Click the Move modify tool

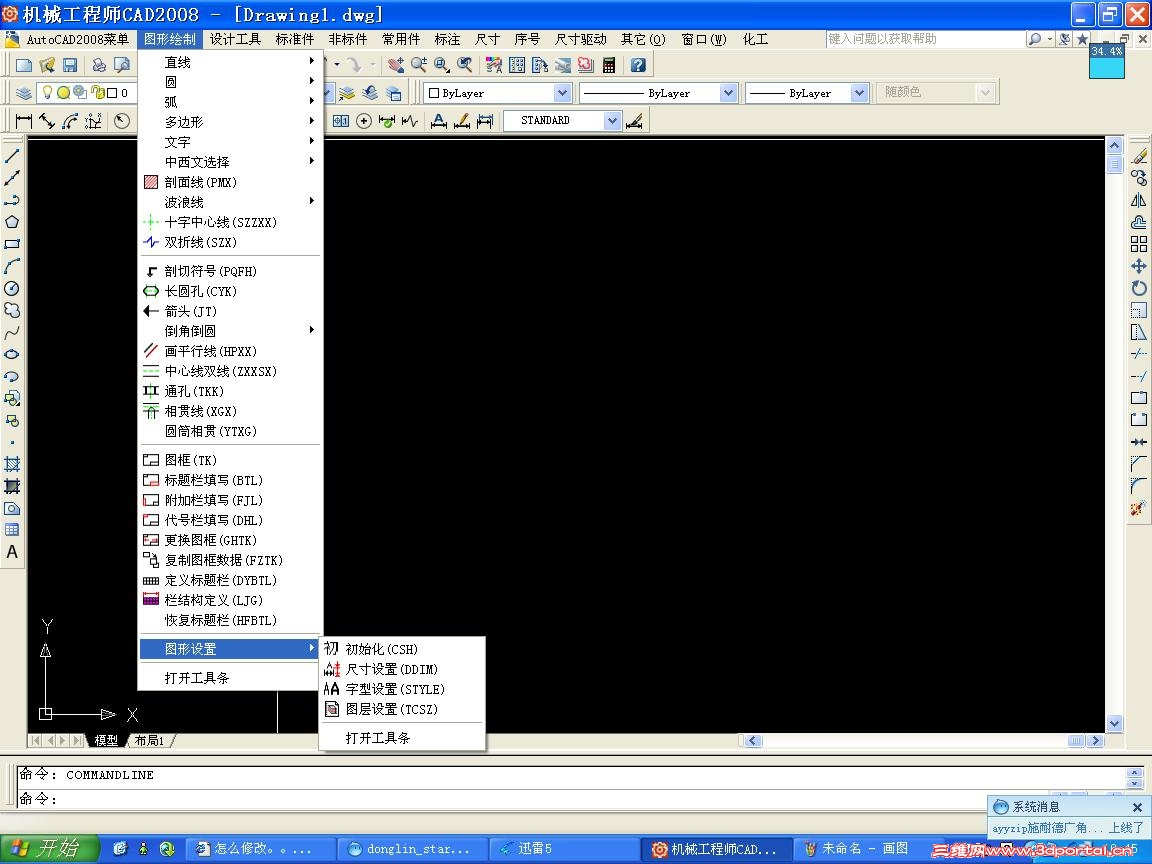click(1138, 266)
